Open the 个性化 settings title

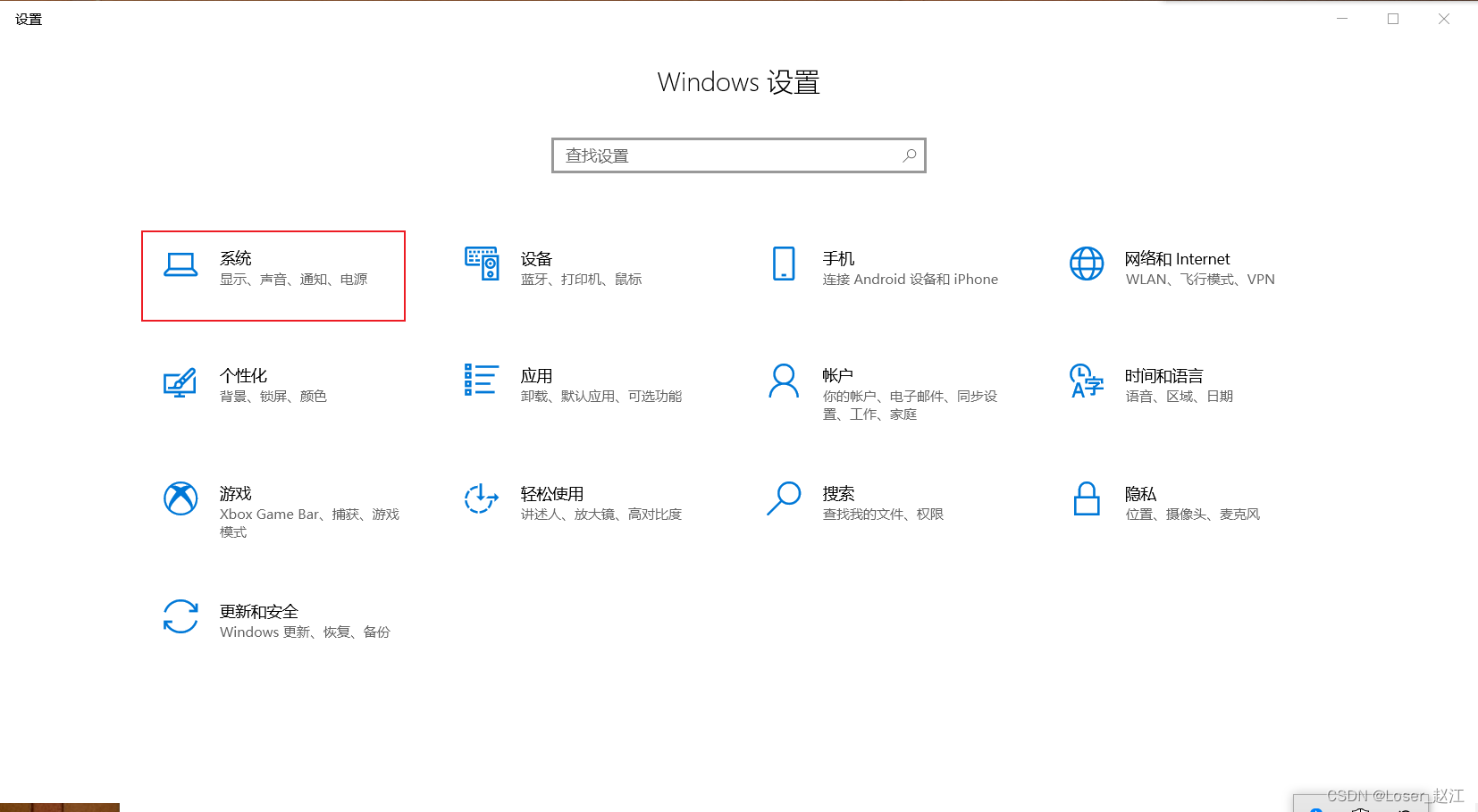244,375
